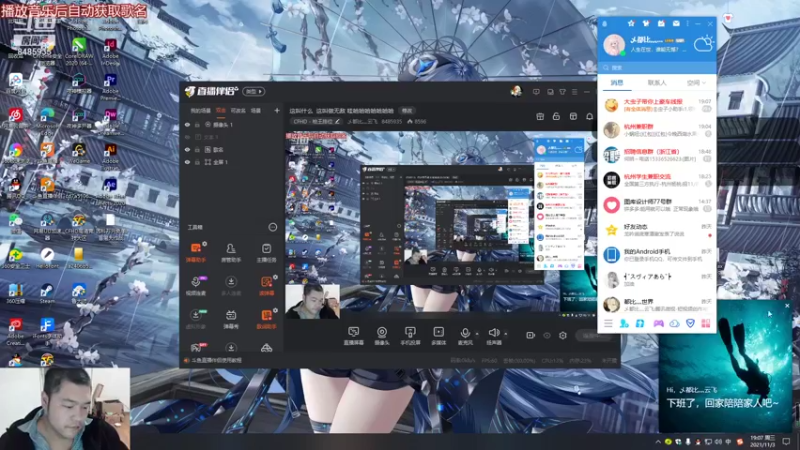The height and width of the screenshot is (450, 800).
Task: Open user avatar in streaming app title bar
Action: [x=516, y=91]
